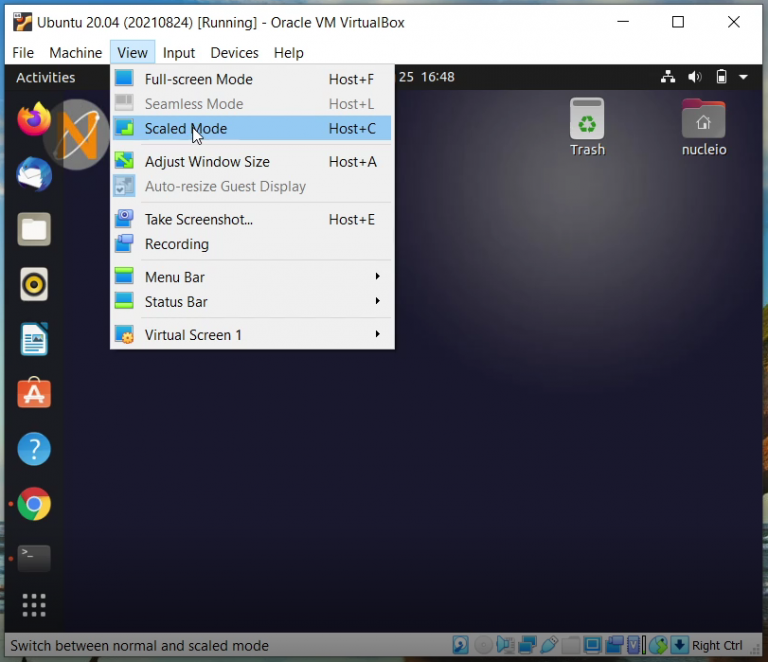Toggle Recording in the View menu
The height and width of the screenshot is (662, 768).
[x=177, y=244]
